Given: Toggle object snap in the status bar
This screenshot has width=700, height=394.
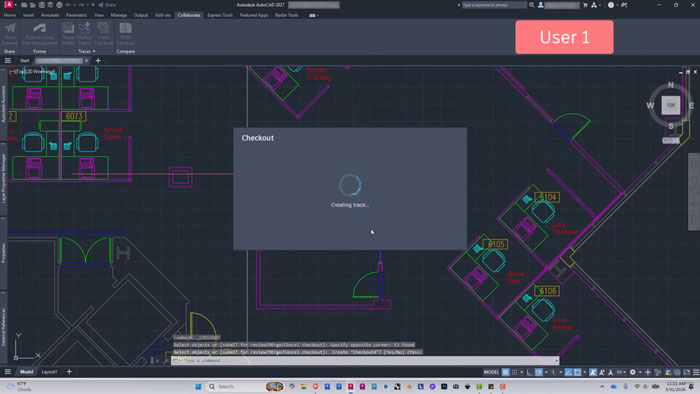Looking at the screenshot, I should click(577, 372).
